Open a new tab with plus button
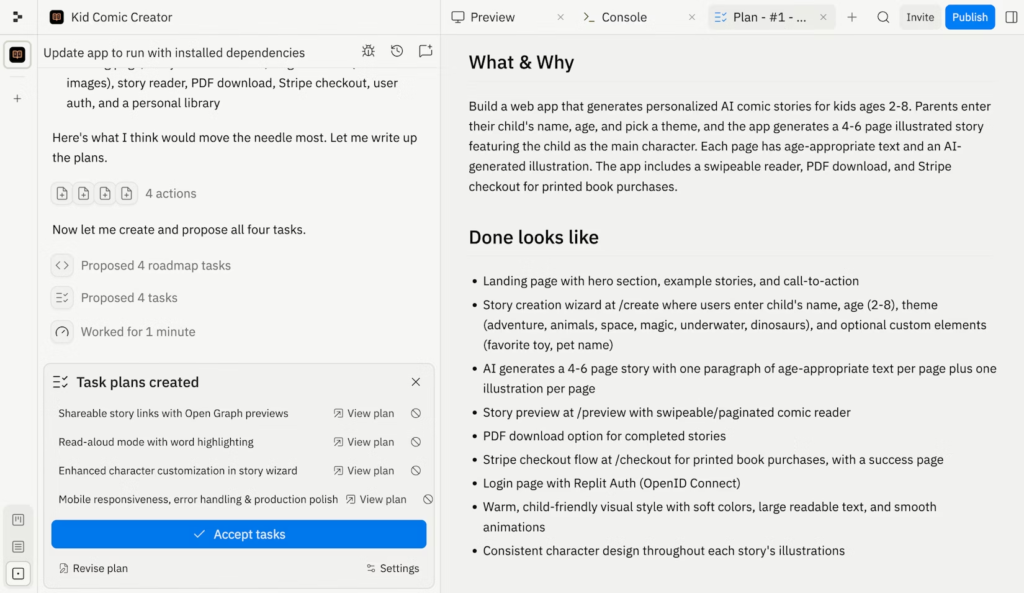This screenshot has width=1024, height=593. point(852,17)
